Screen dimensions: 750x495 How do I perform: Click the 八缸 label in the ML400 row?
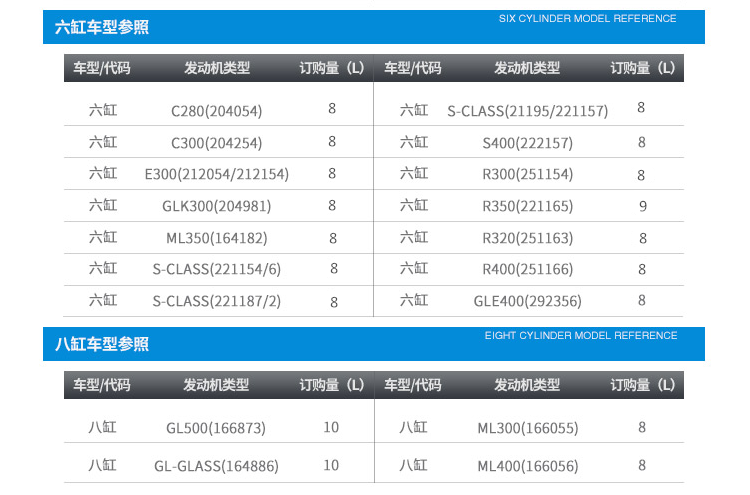tap(413, 465)
